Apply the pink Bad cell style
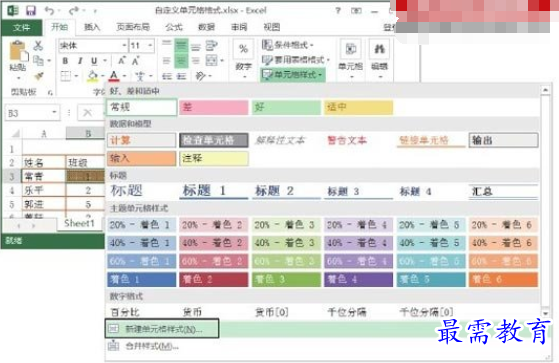 coord(214,107)
